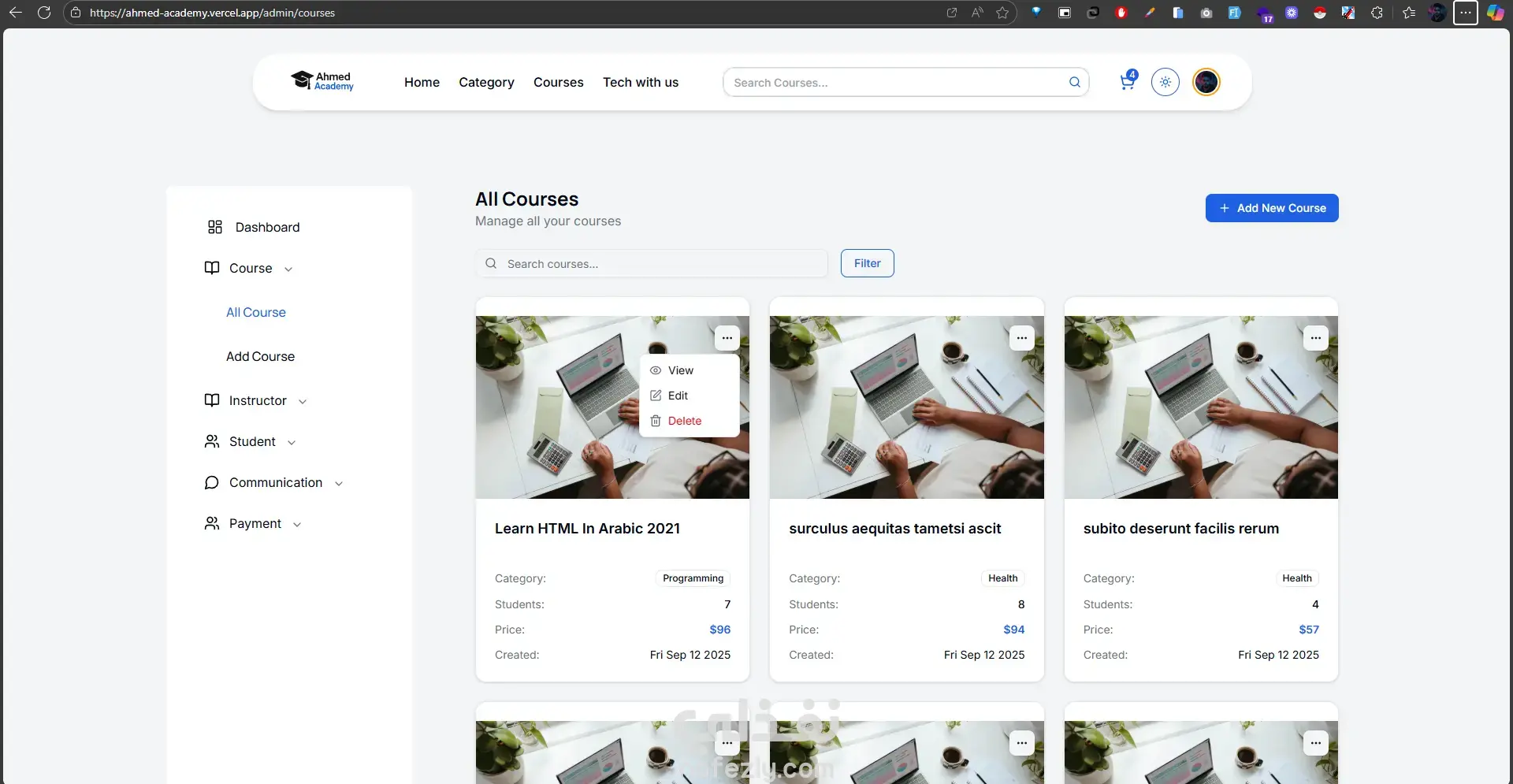Open options menu on bottom-middle course card

[x=1021, y=743]
